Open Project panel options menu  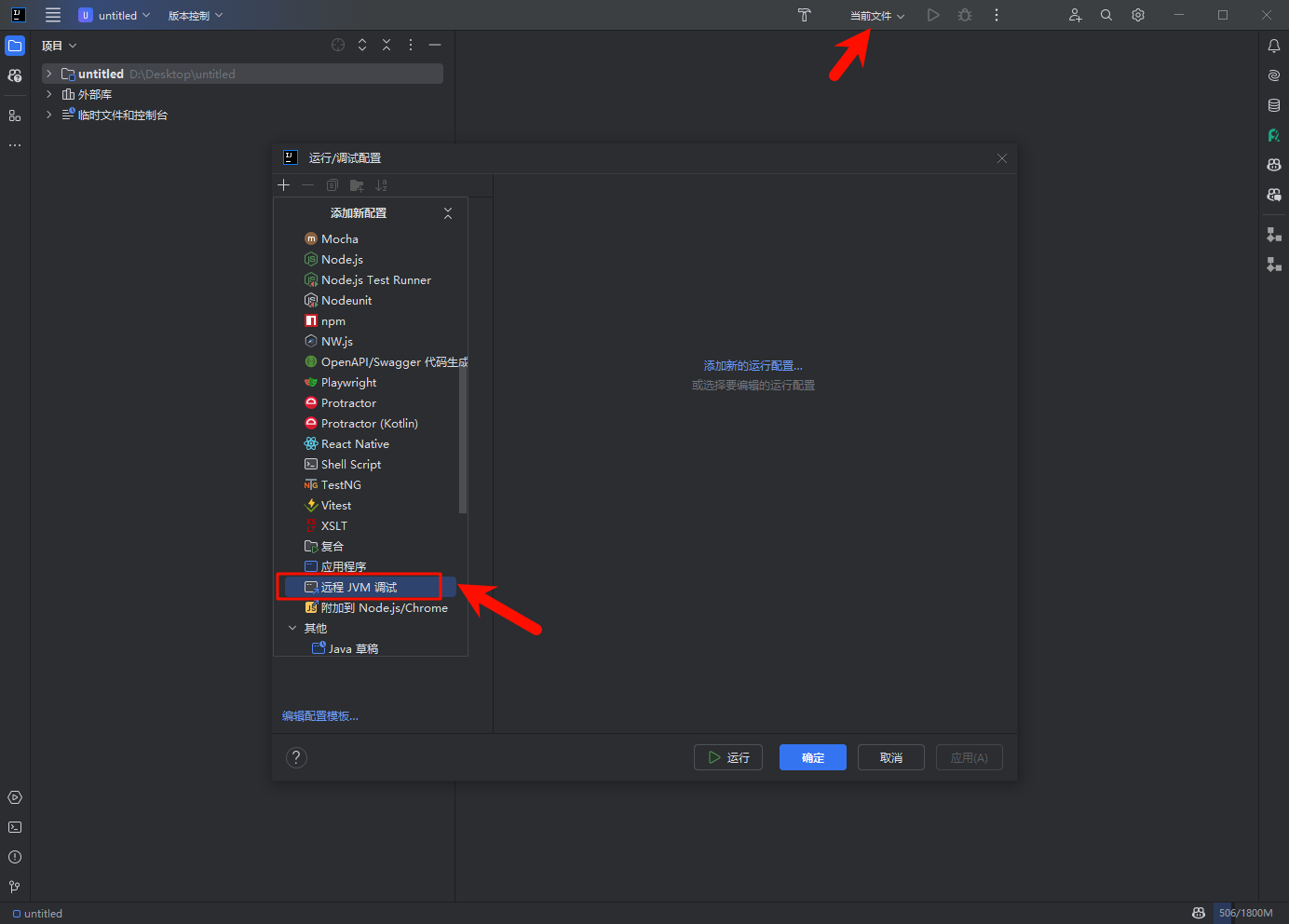pyautogui.click(x=411, y=45)
